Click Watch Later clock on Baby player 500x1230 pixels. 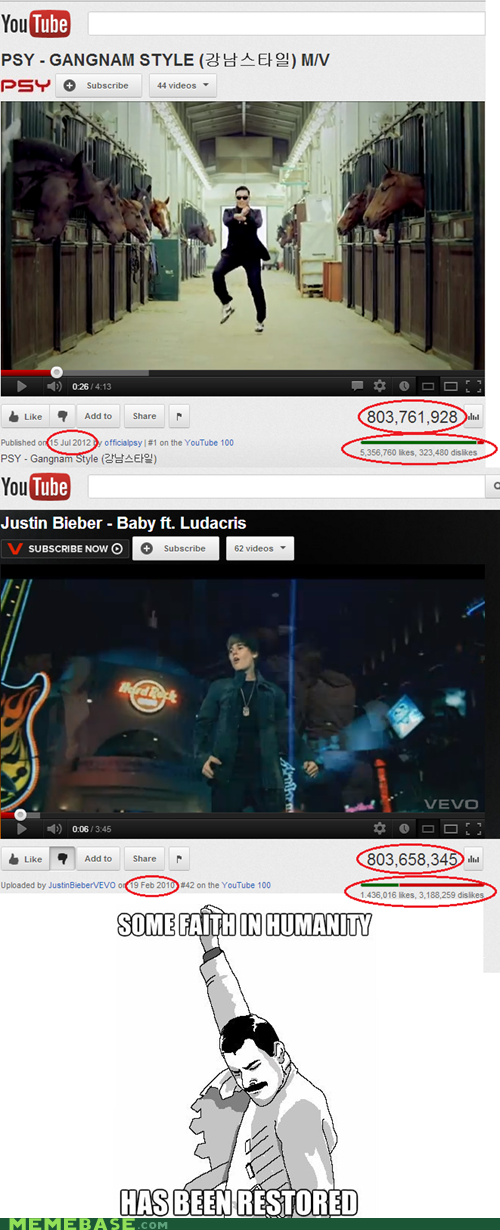403,828
